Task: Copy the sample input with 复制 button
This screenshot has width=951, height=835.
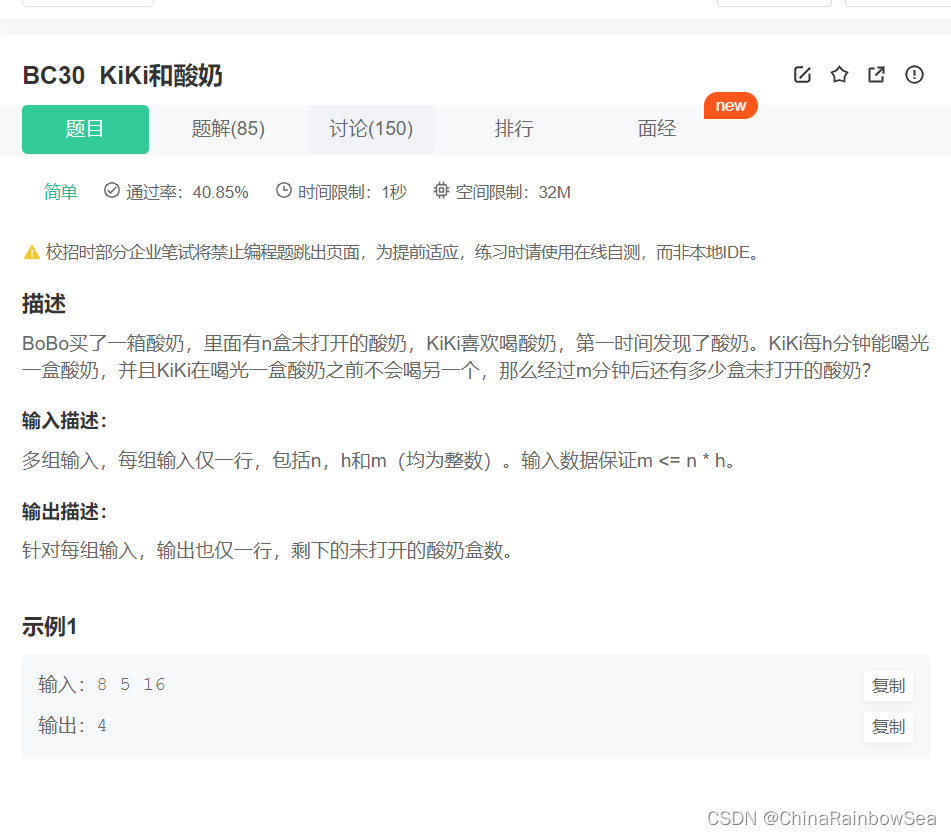Action: tap(888, 686)
